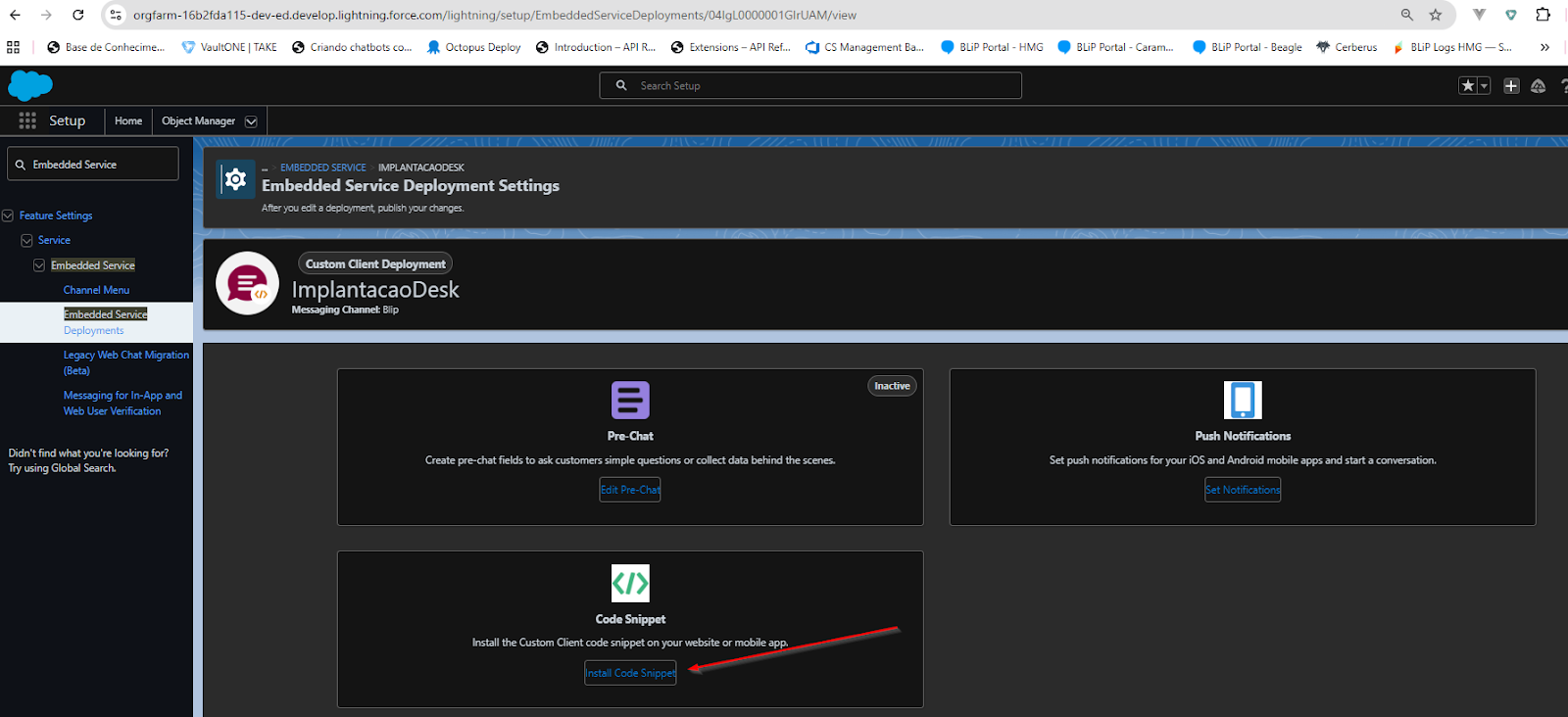Open the Object Manager dropdown arrow
This screenshot has height=717, width=1568.
click(251, 121)
